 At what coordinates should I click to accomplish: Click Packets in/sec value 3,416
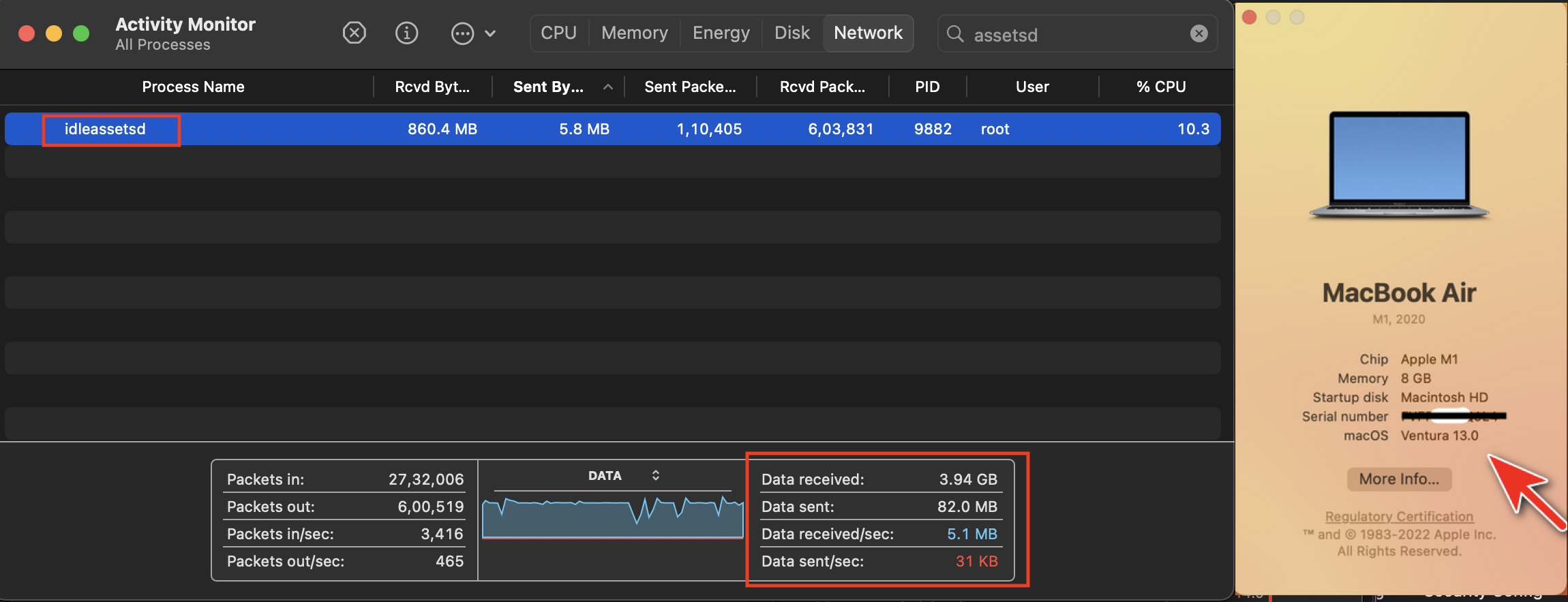point(442,534)
